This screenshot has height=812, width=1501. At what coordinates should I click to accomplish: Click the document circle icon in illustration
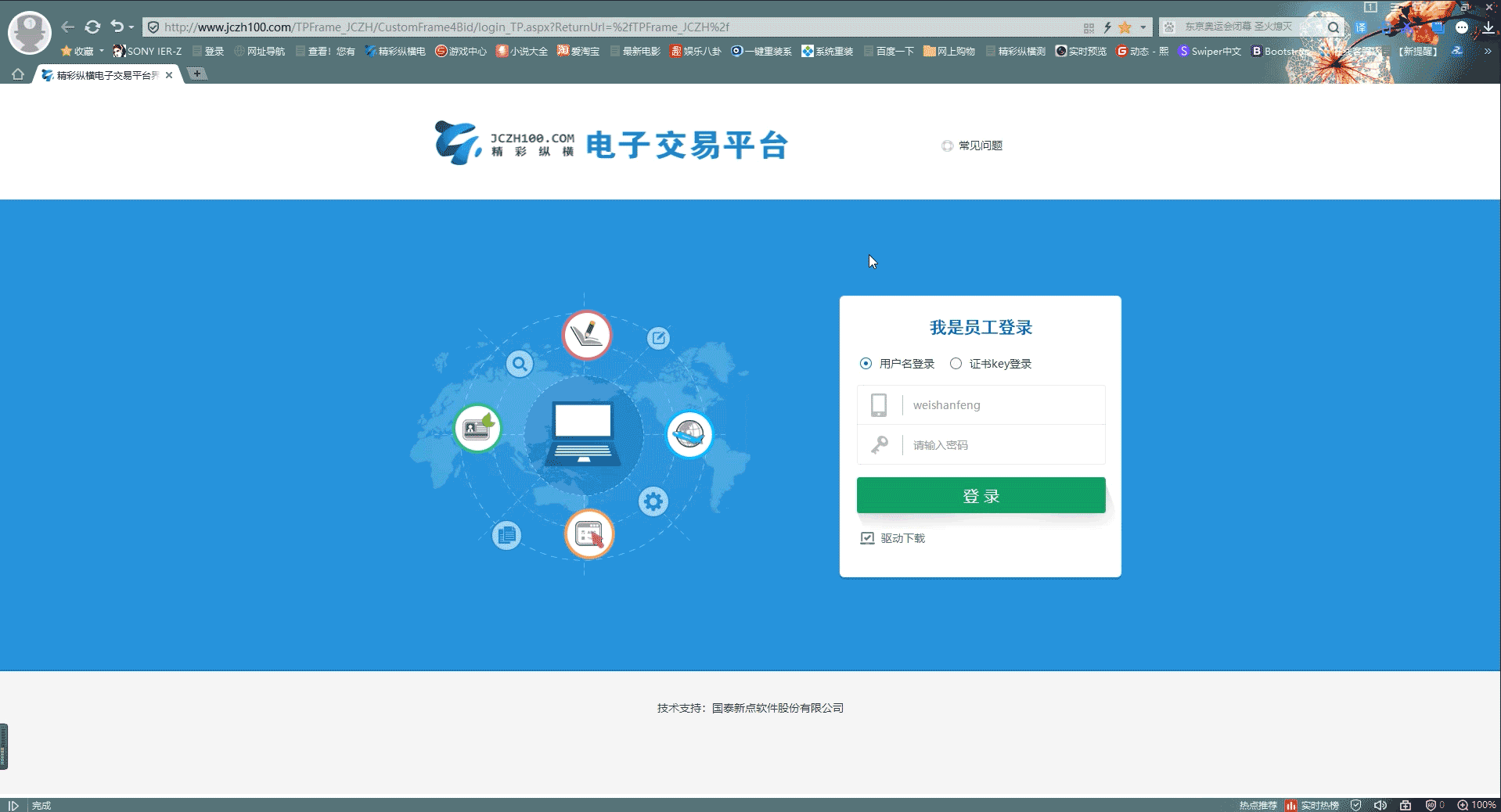506,535
